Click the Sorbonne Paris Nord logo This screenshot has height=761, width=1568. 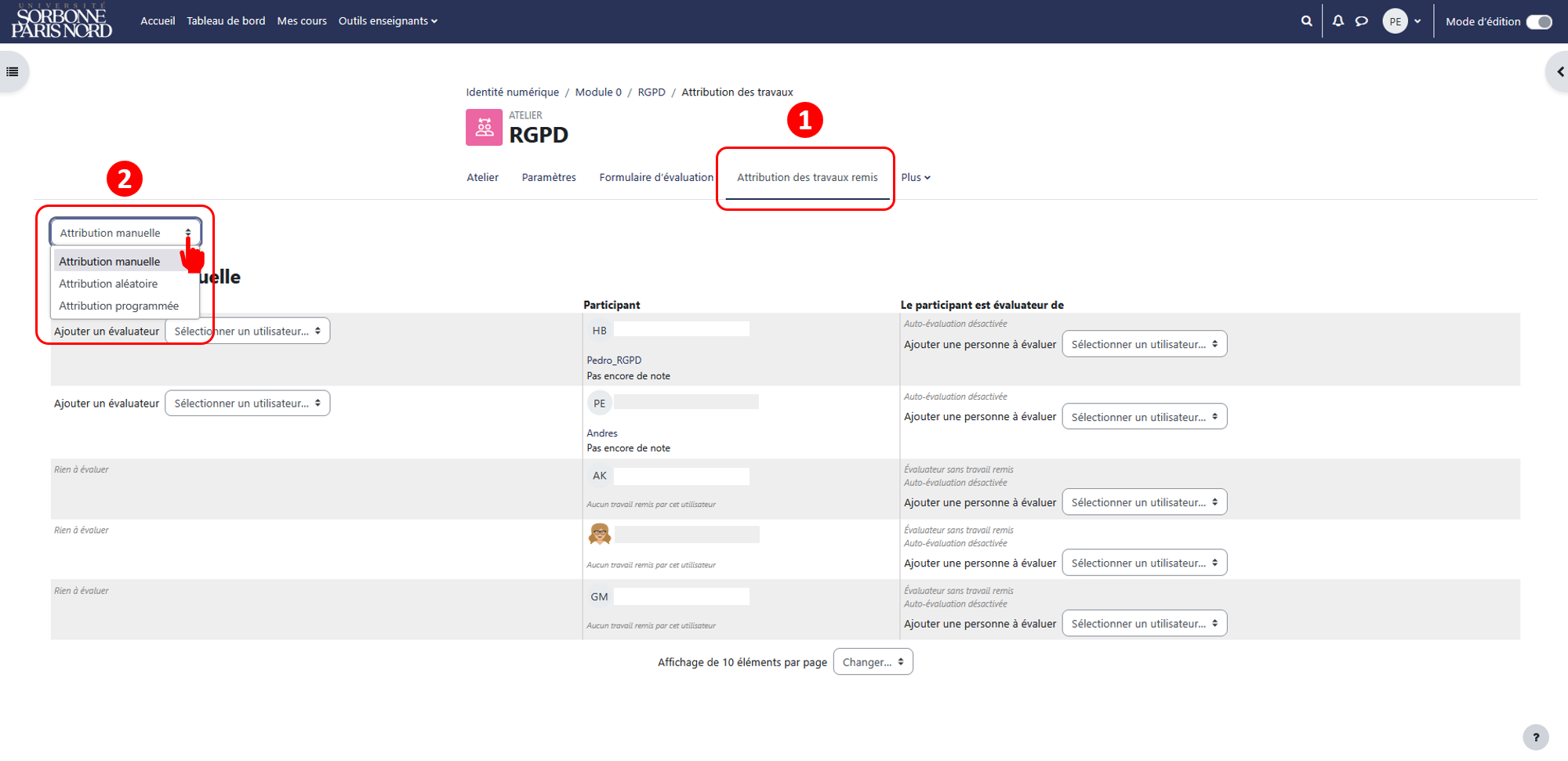62,21
